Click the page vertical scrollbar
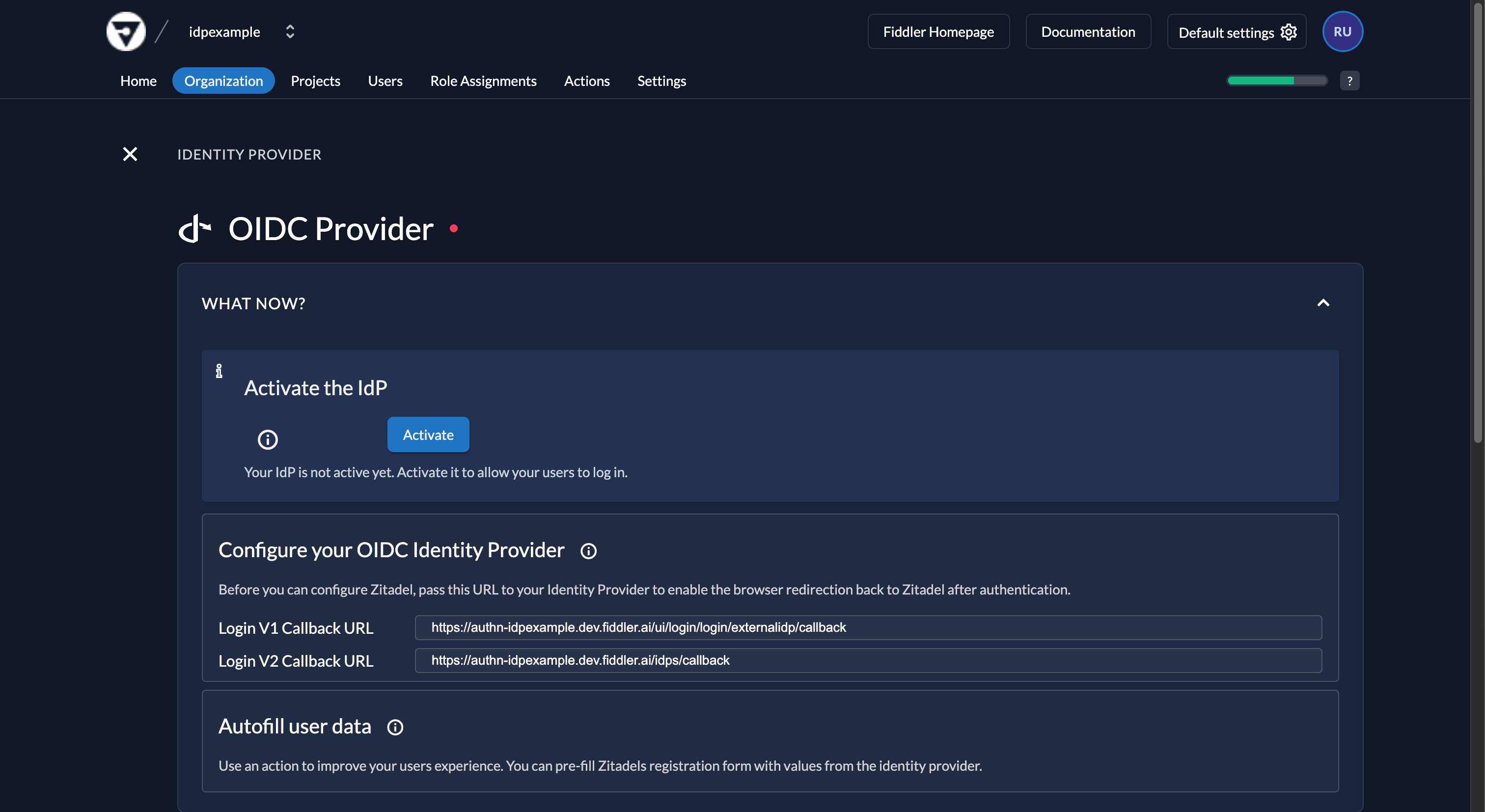This screenshot has height=812, width=1485. click(1478, 222)
